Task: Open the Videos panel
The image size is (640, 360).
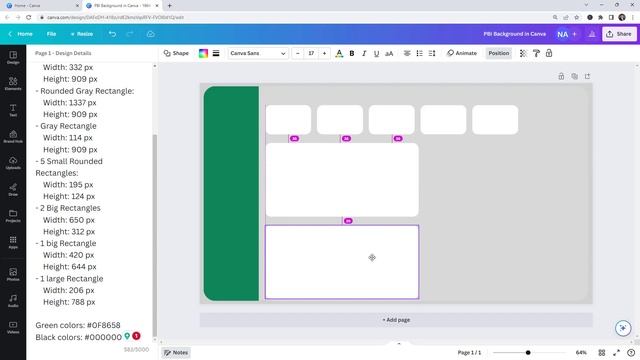Action: 13,327
